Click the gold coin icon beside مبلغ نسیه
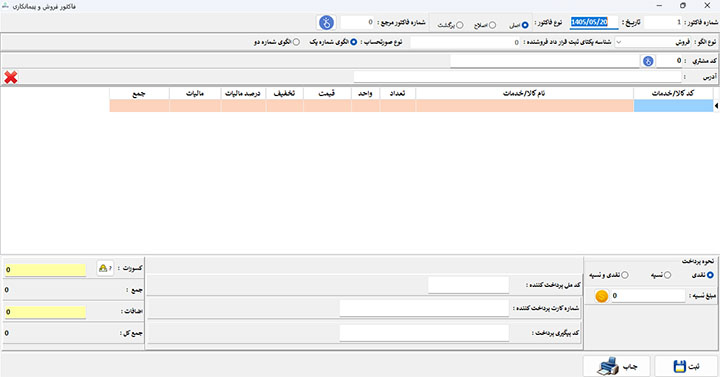 [x=601, y=296]
